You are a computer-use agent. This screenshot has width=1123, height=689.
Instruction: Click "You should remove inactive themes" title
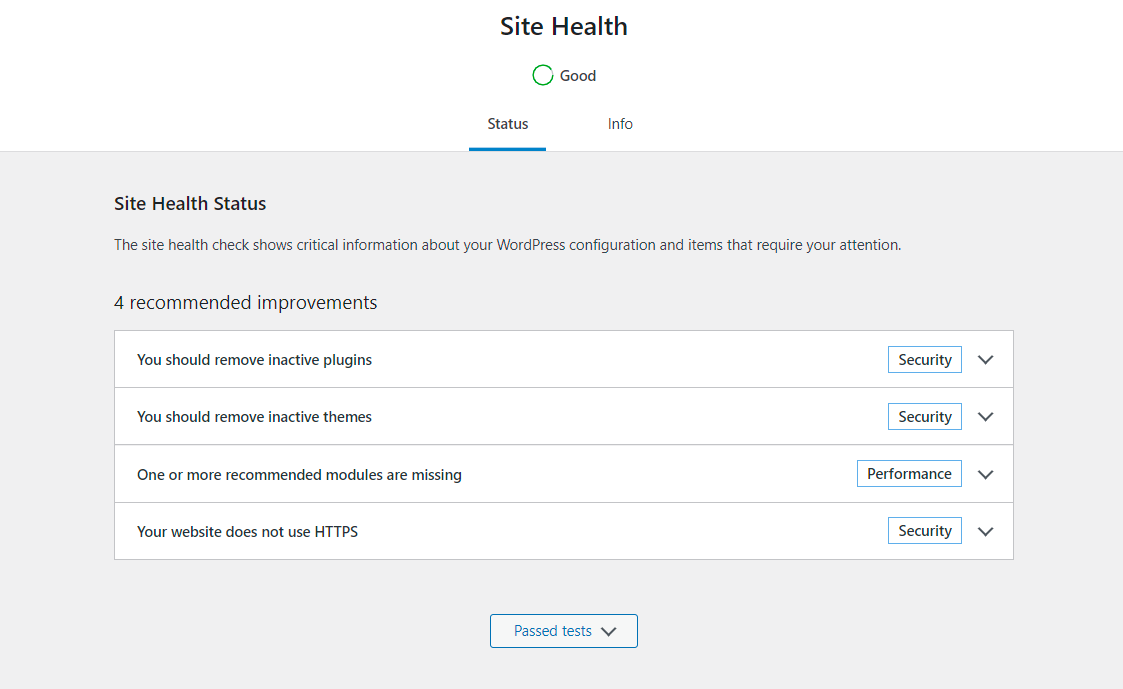254,417
